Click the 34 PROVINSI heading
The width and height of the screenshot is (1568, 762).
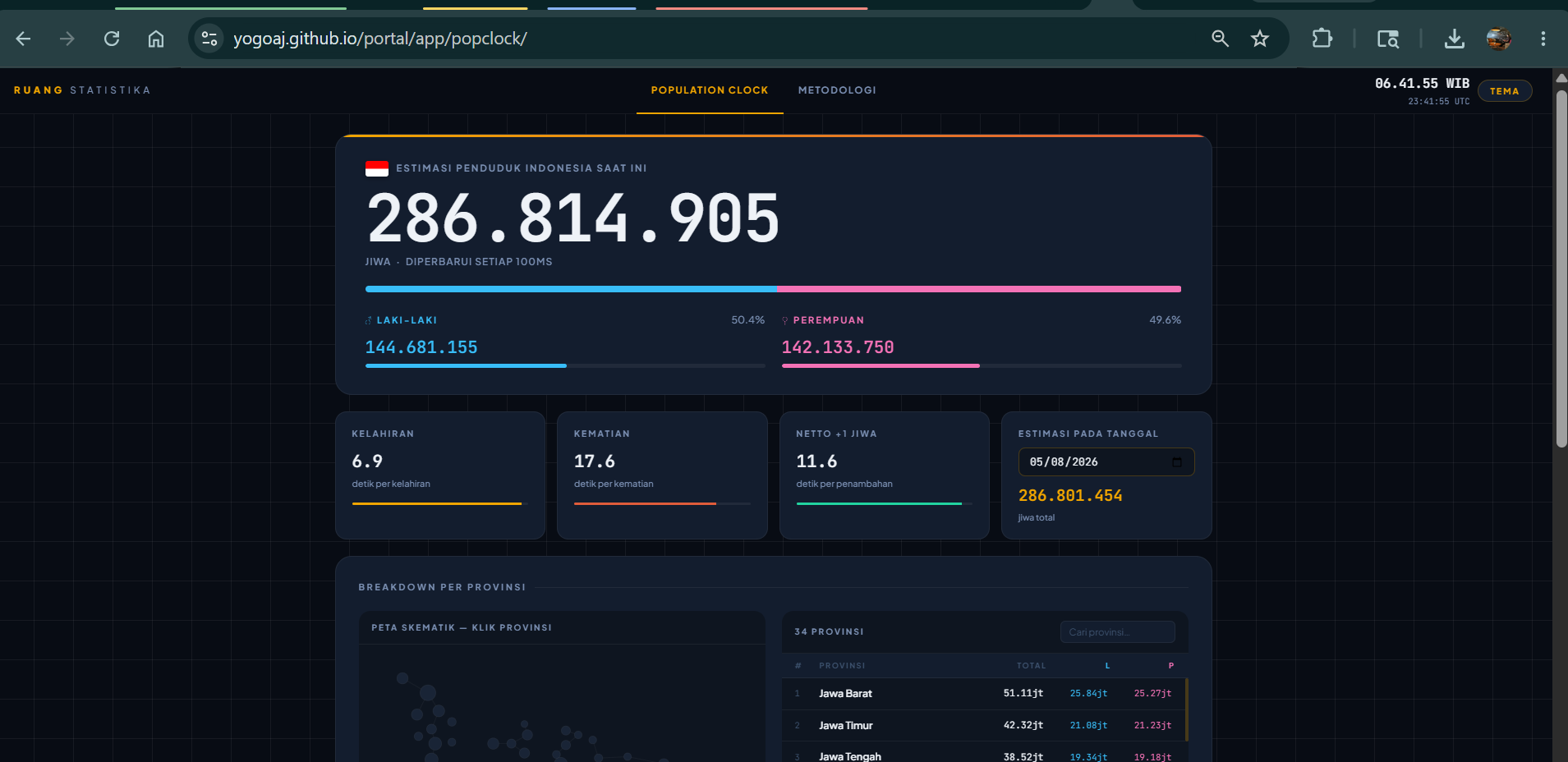[x=829, y=632]
